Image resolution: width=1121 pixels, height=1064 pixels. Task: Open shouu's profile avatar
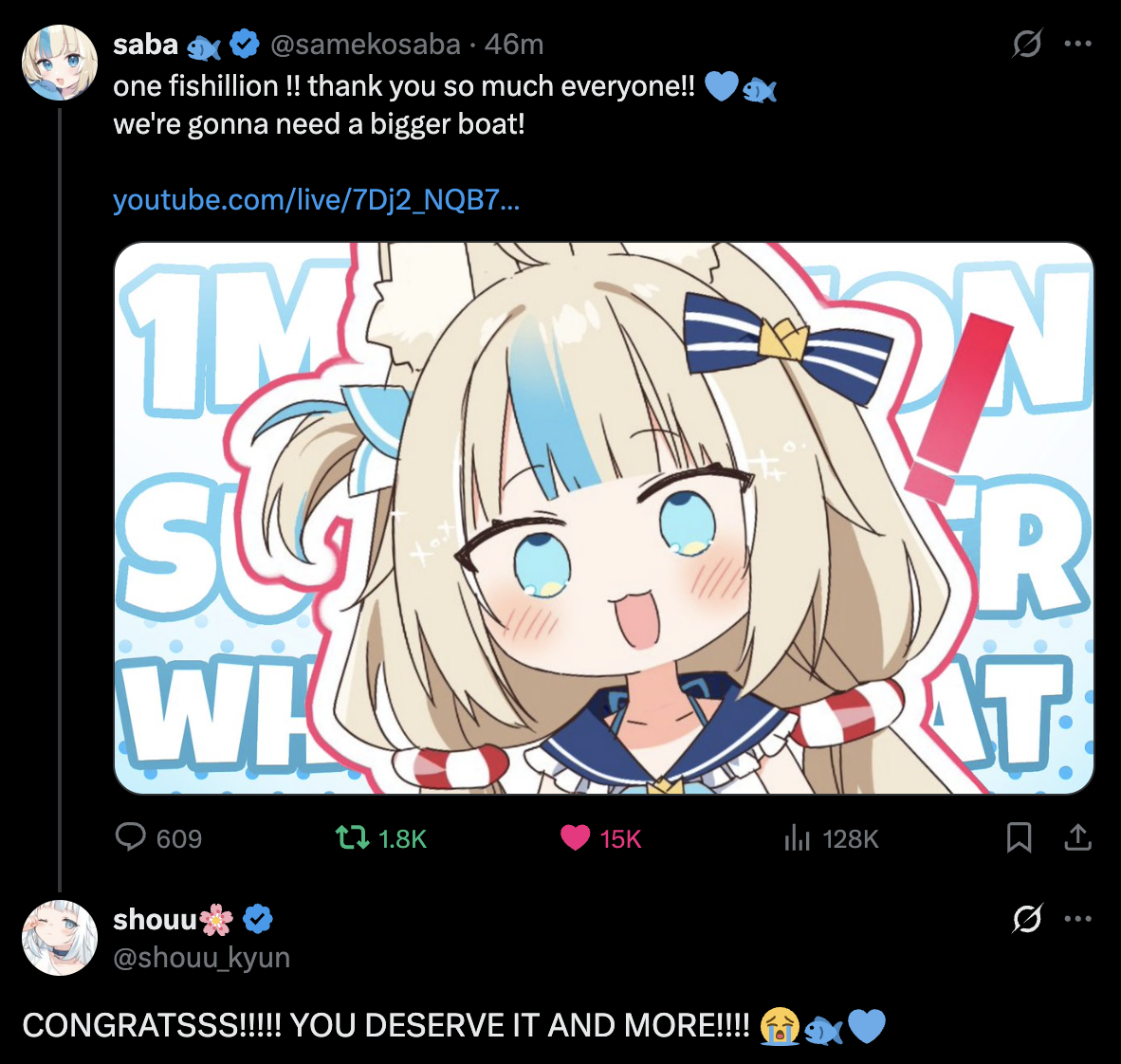(60, 938)
